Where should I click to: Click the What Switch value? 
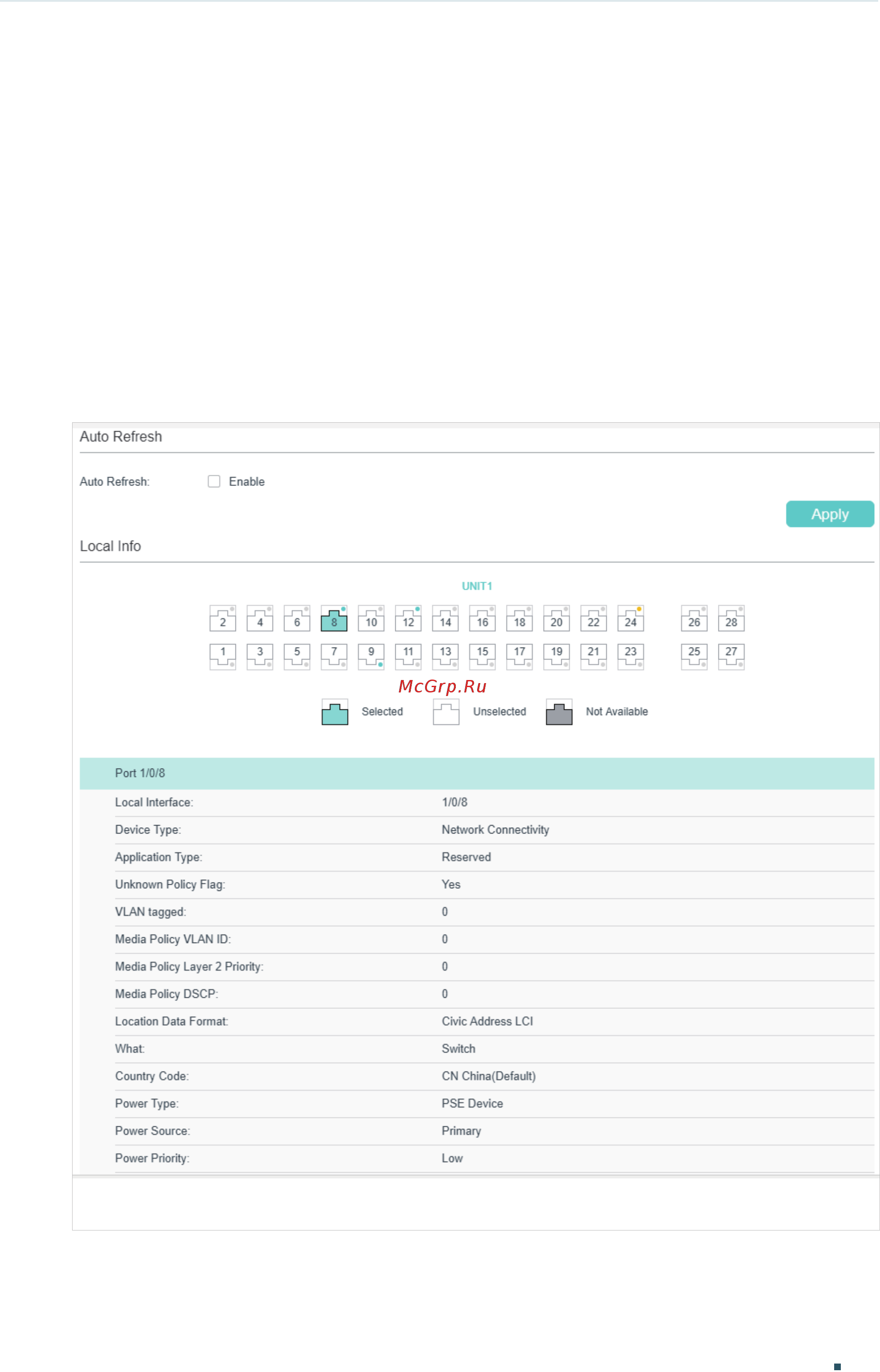point(458,1049)
